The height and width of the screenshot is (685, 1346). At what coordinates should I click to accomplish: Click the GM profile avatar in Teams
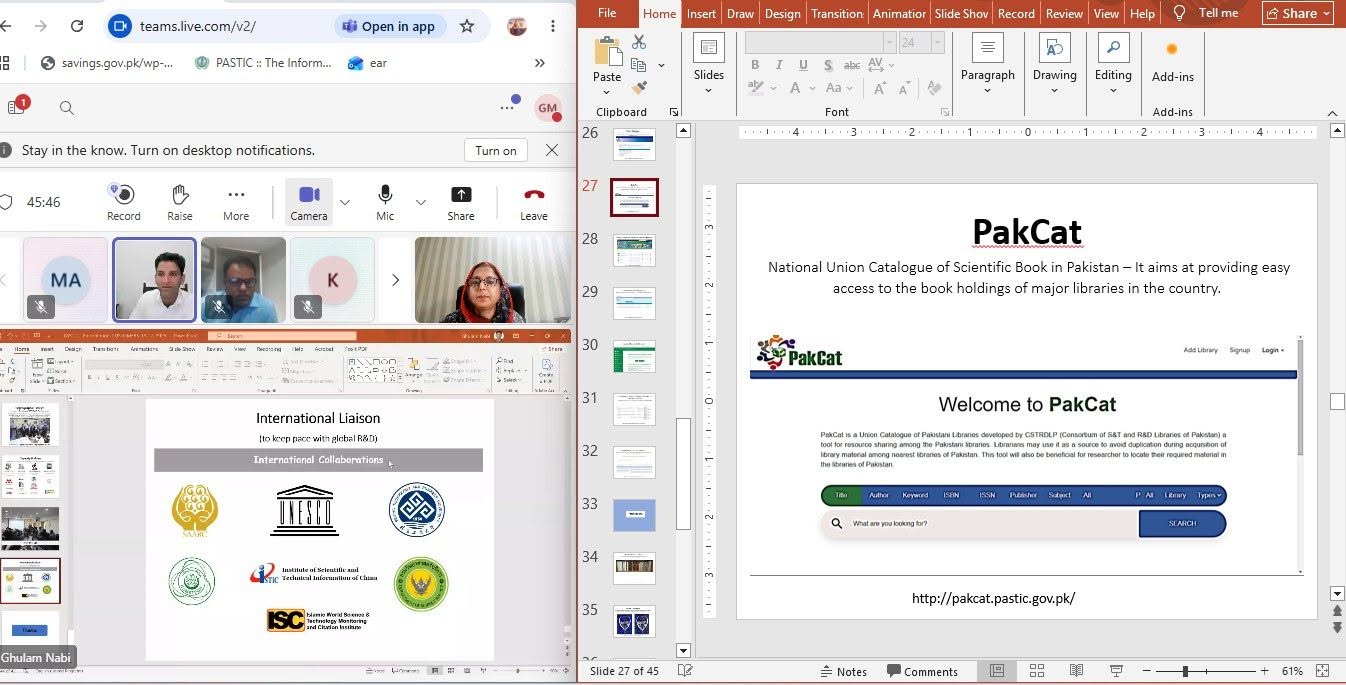tap(547, 108)
